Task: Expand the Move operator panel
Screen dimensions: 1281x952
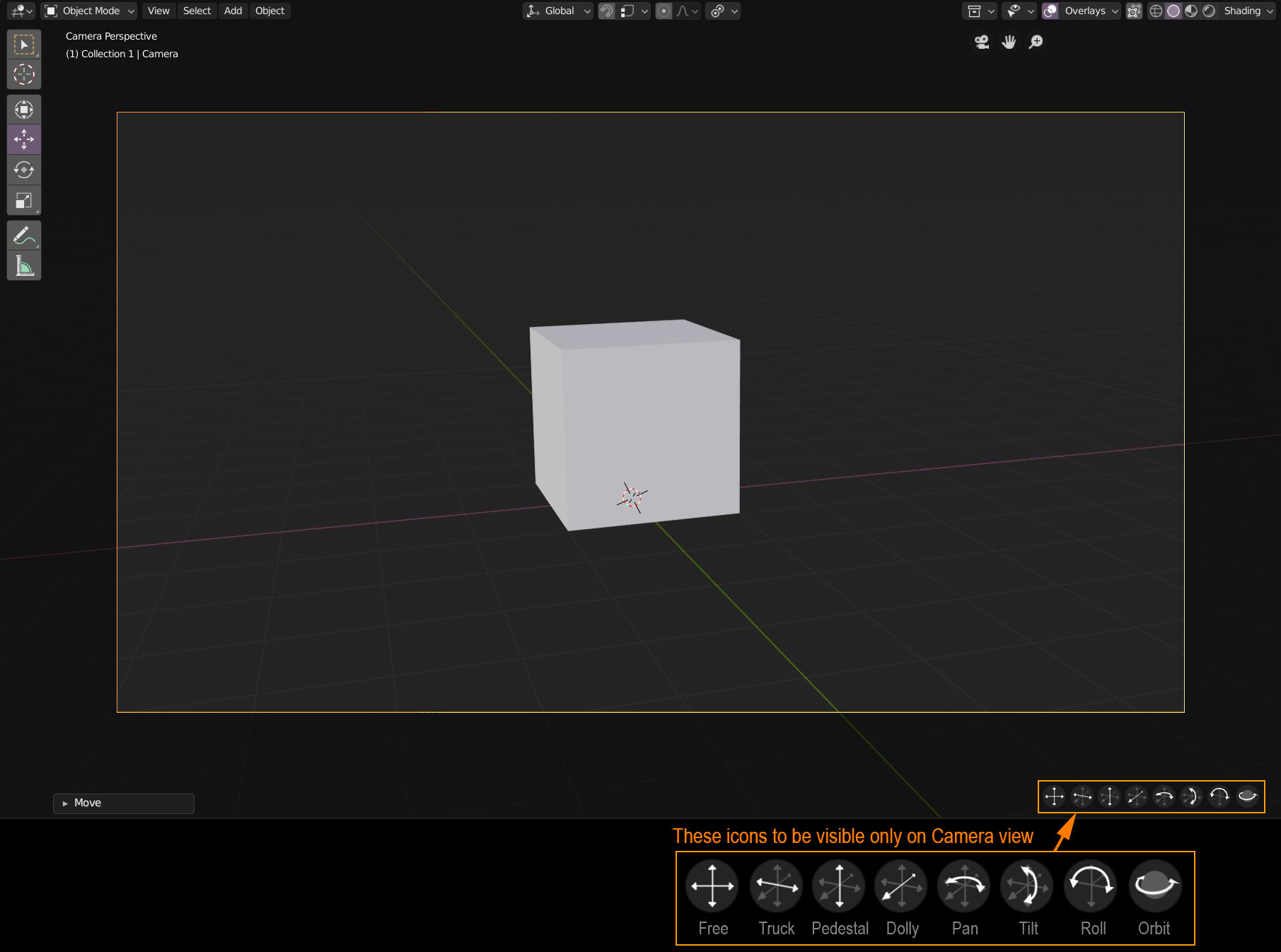Action: pos(124,803)
